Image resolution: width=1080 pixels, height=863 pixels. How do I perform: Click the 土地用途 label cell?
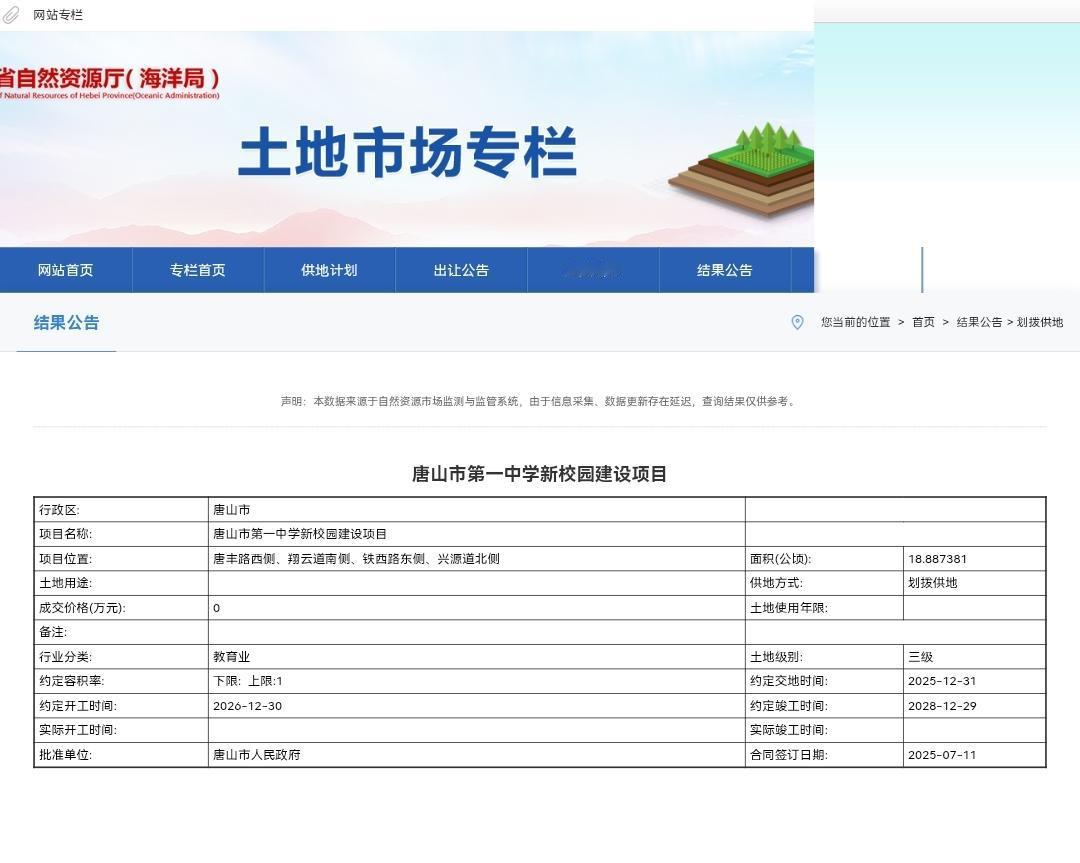(x=121, y=583)
